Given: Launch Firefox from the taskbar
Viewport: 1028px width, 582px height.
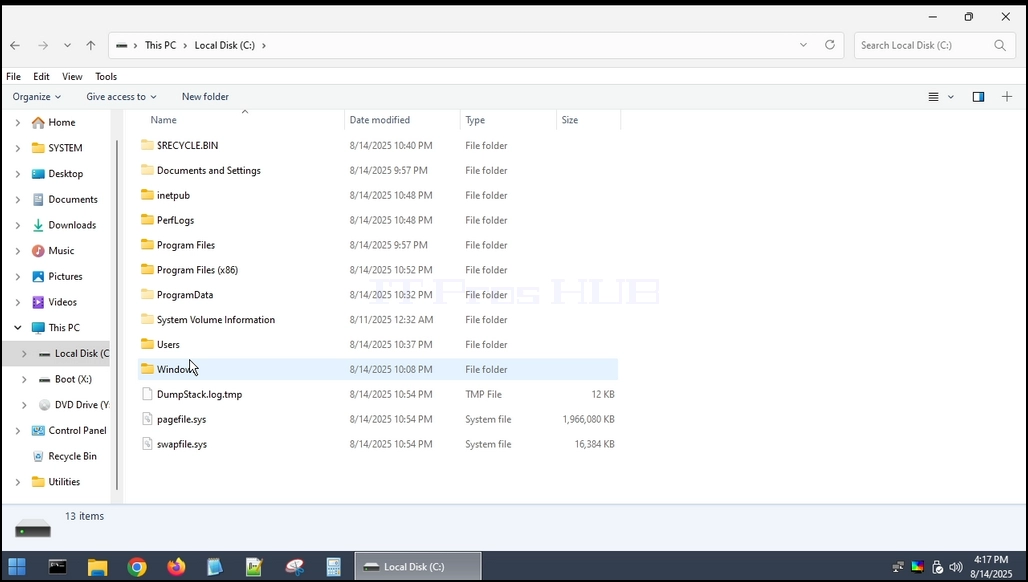Looking at the screenshot, I should [x=176, y=566].
